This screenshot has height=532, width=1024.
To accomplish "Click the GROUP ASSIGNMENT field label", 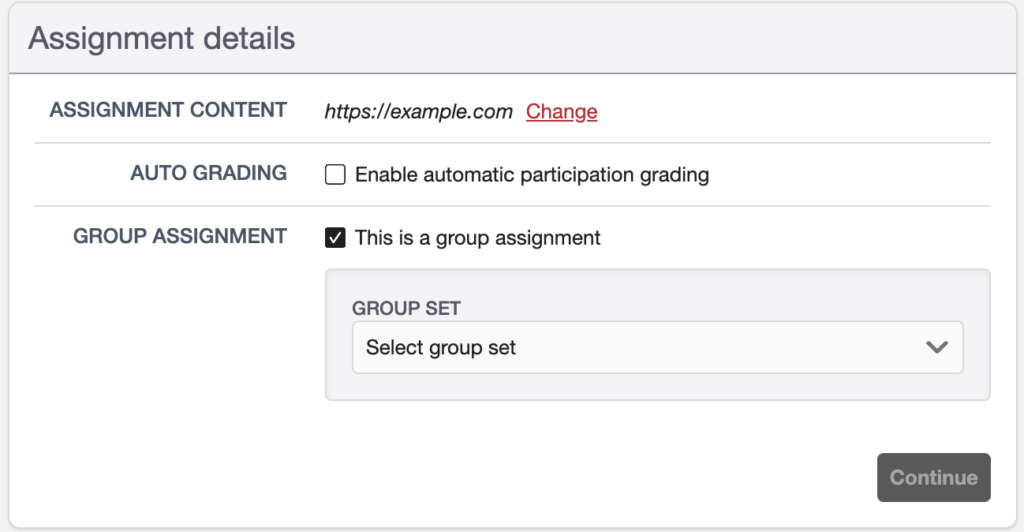I will [180, 236].
